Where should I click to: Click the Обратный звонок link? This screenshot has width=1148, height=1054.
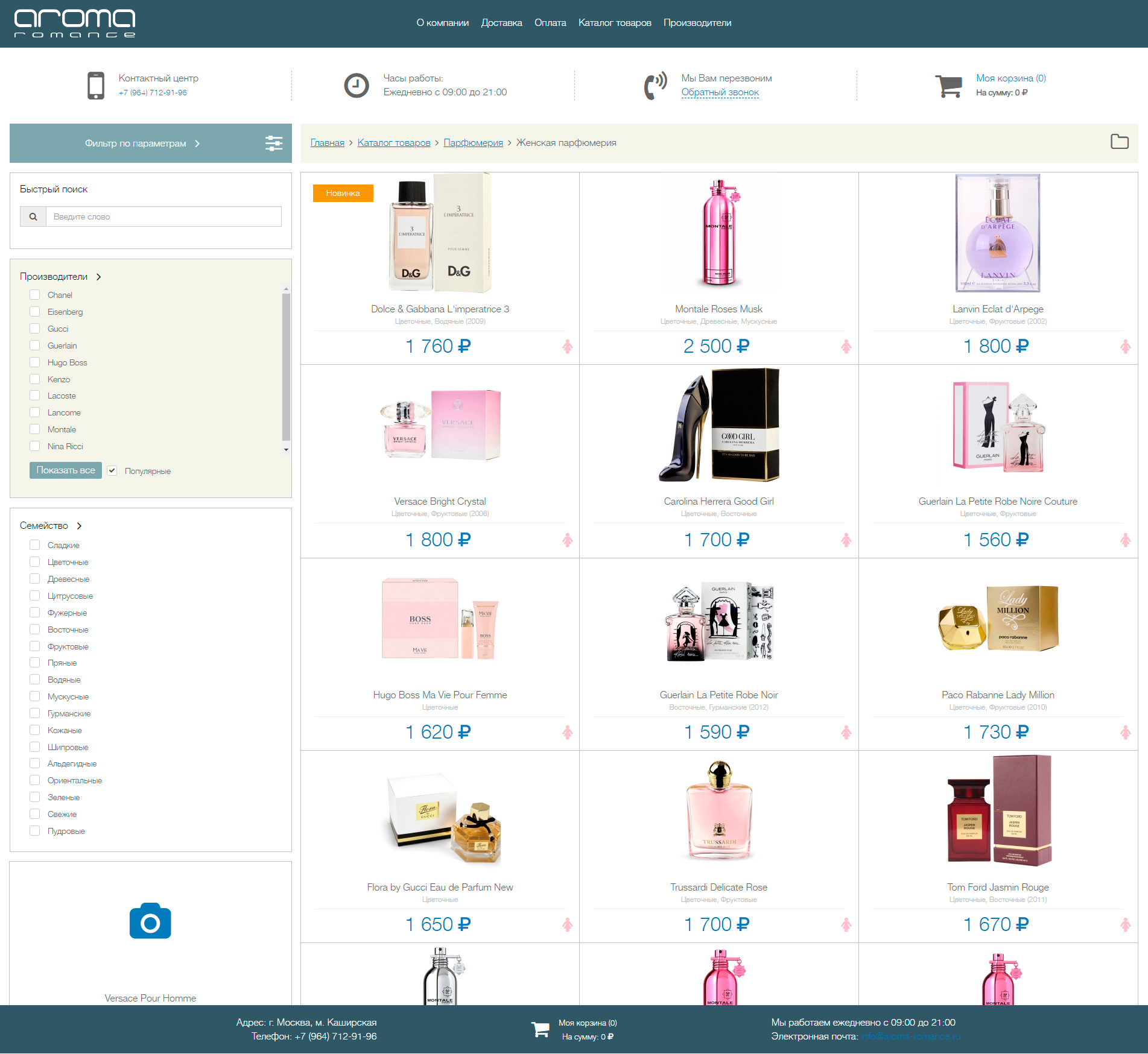(x=720, y=92)
